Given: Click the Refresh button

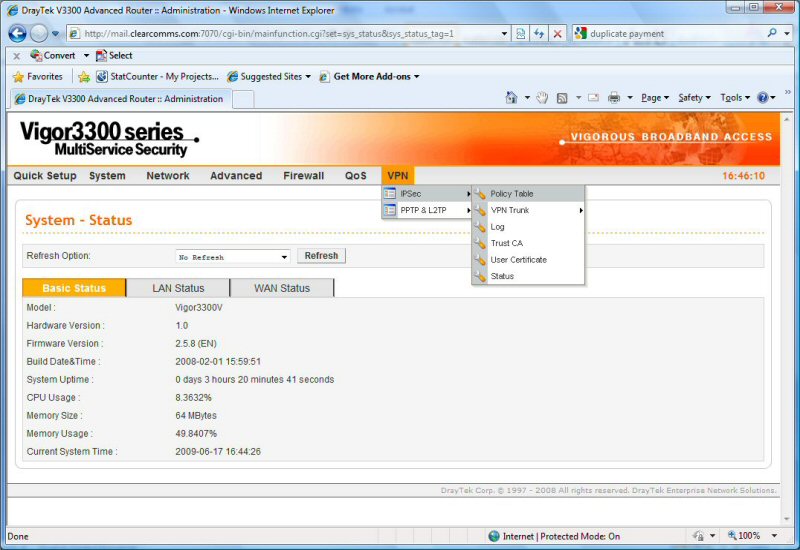Looking at the screenshot, I should tap(321, 256).
